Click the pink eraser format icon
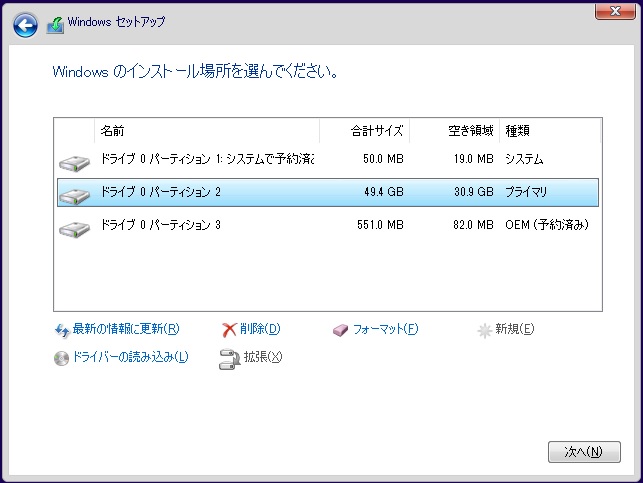The image size is (643, 483). (340, 330)
